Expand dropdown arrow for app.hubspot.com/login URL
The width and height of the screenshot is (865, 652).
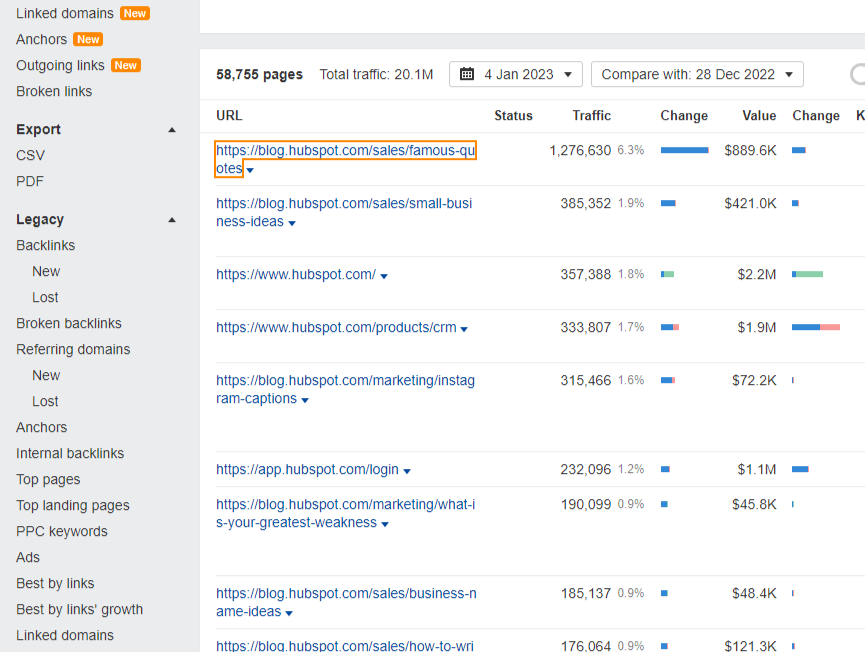[407, 471]
